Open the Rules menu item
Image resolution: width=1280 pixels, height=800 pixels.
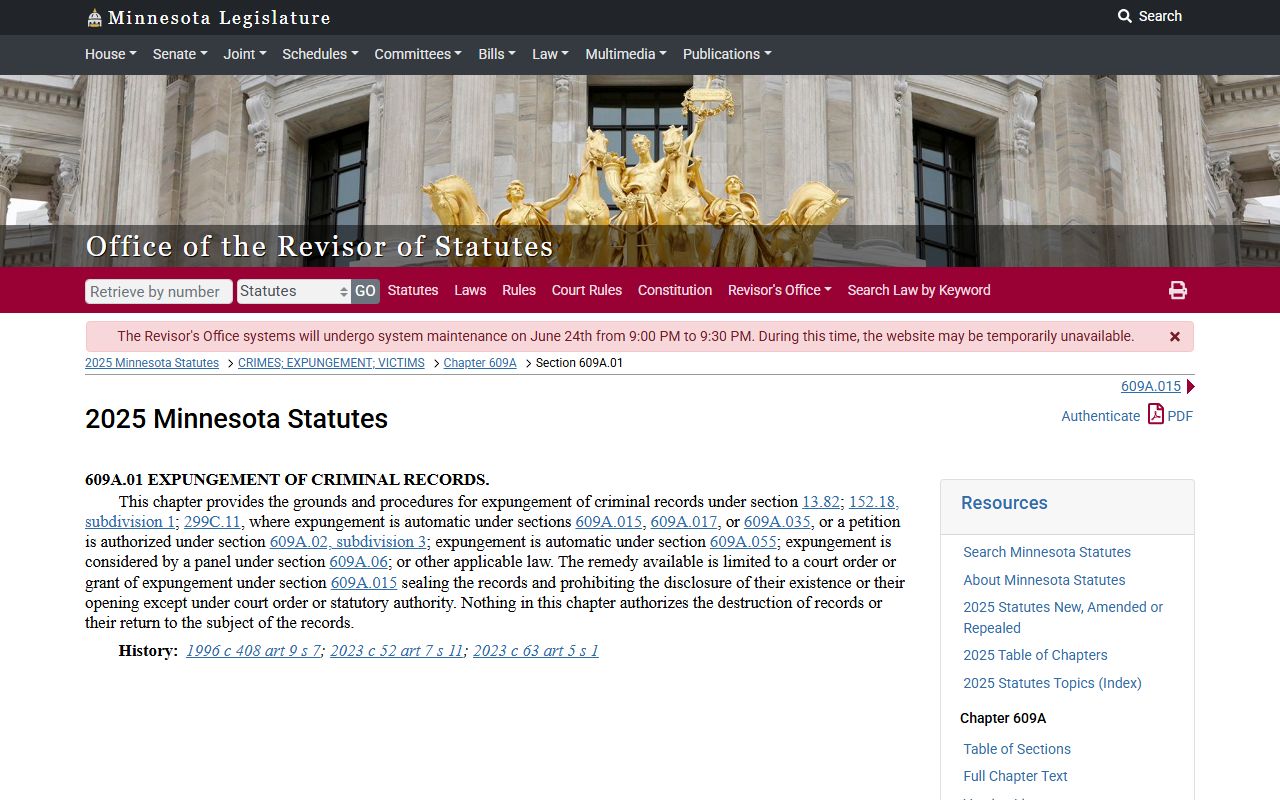pyautogui.click(x=519, y=290)
